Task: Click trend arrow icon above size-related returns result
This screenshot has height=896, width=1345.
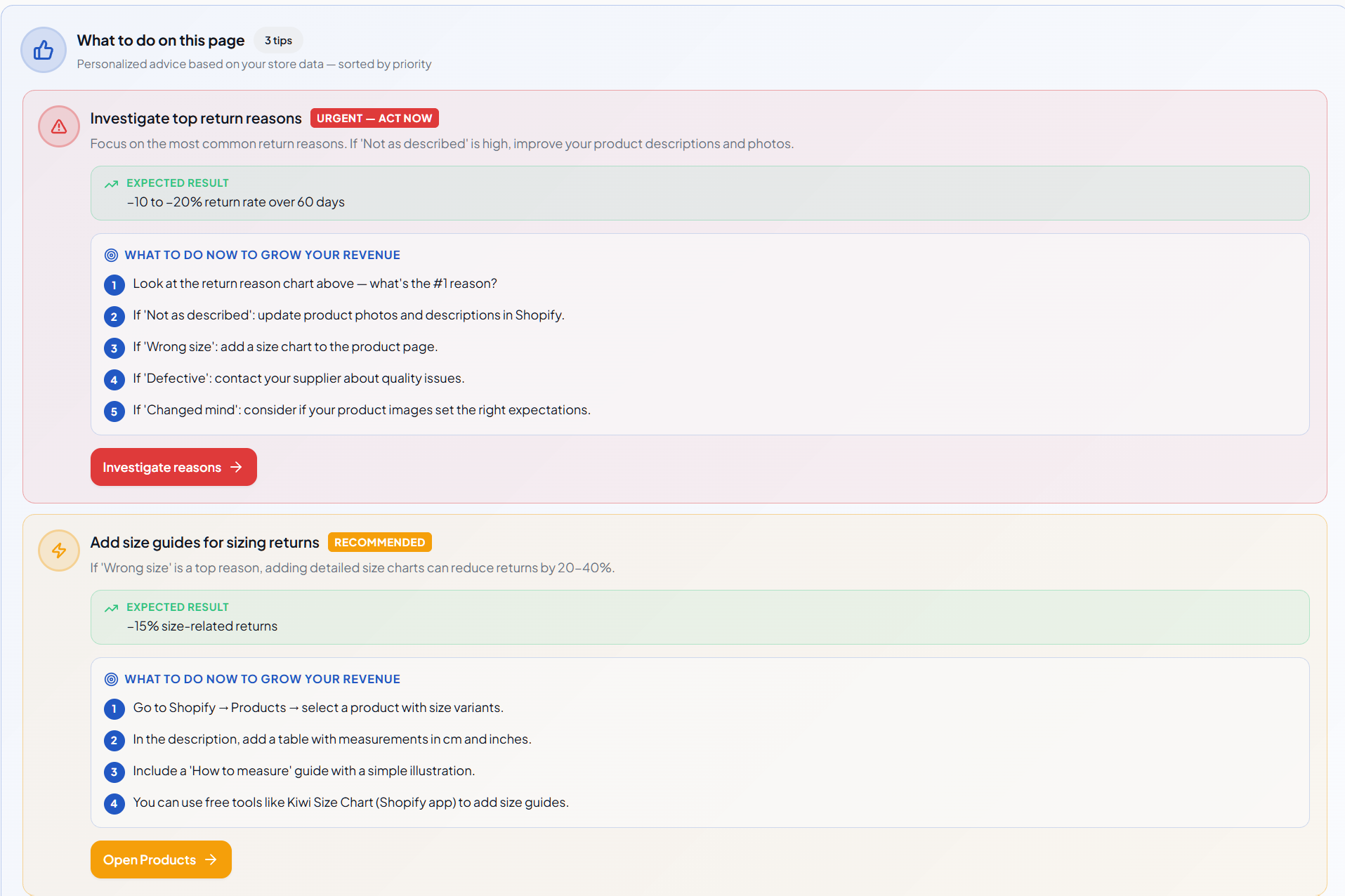Action: pos(111,608)
